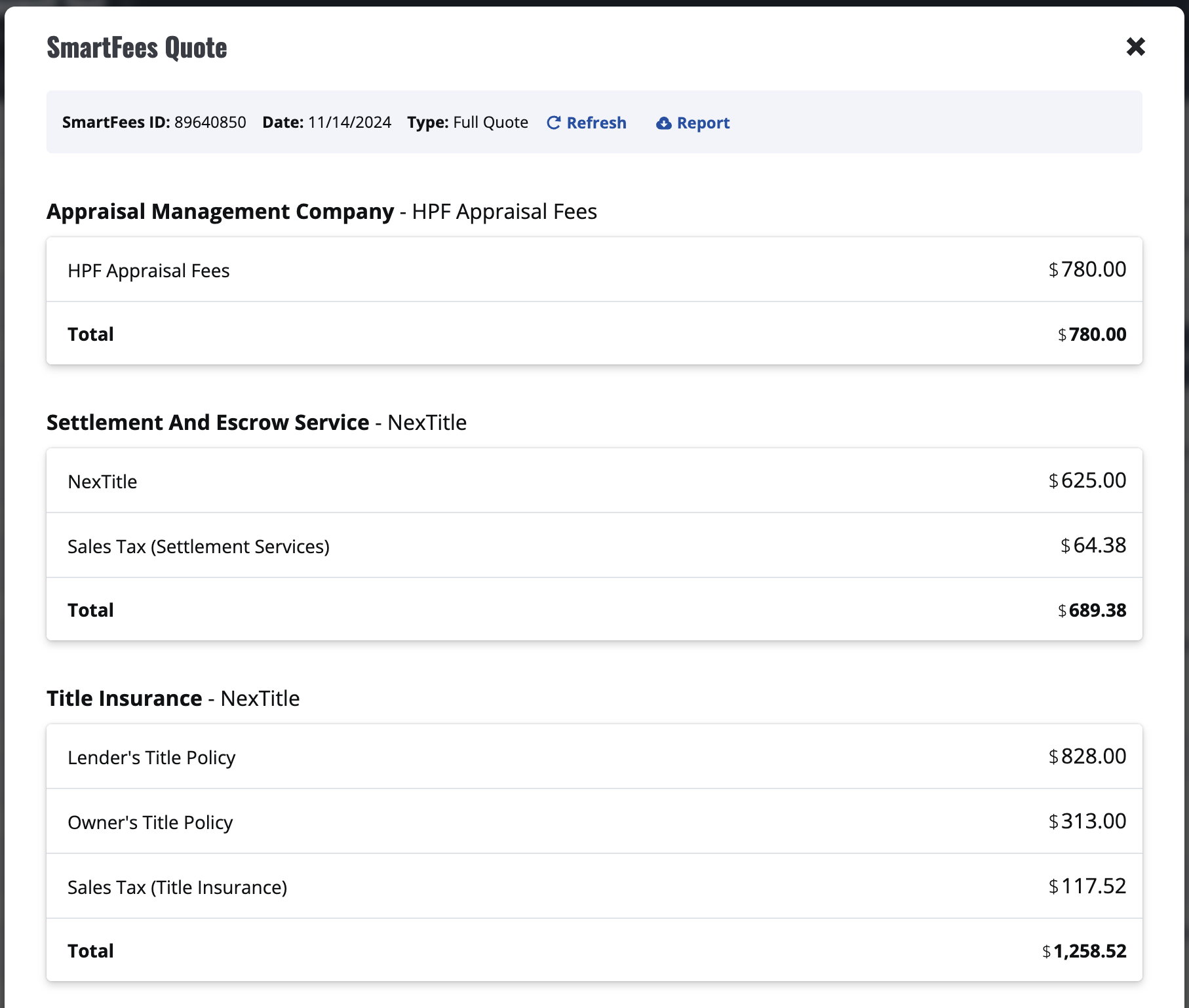This screenshot has height=1008, width=1189.
Task: Select the HPF Appraisal Fees row label
Action: [x=149, y=271]
